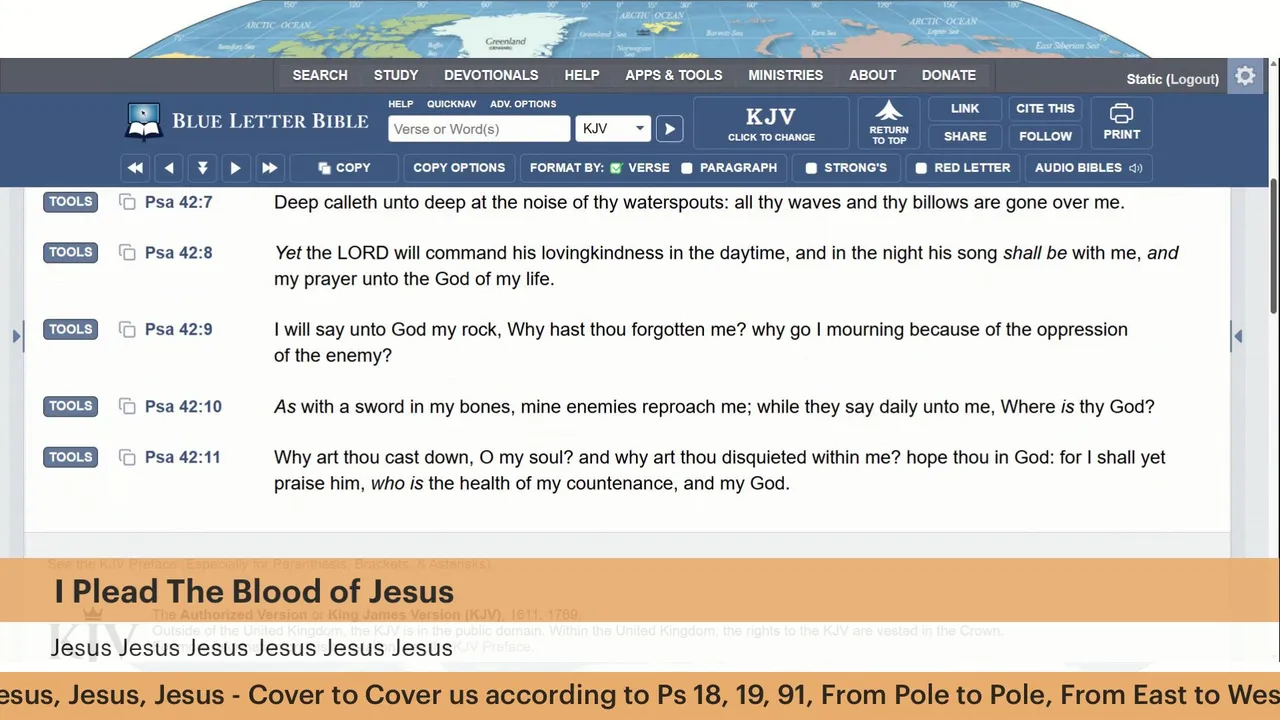Screen dimensions: 1280x720
Task: Enable the Strong's checkbox
Action: coord(811,168)
